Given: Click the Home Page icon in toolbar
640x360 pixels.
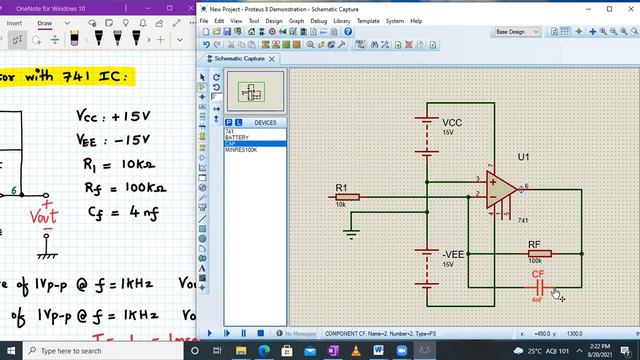Looking at the screenshot, I should click(251, 32).
